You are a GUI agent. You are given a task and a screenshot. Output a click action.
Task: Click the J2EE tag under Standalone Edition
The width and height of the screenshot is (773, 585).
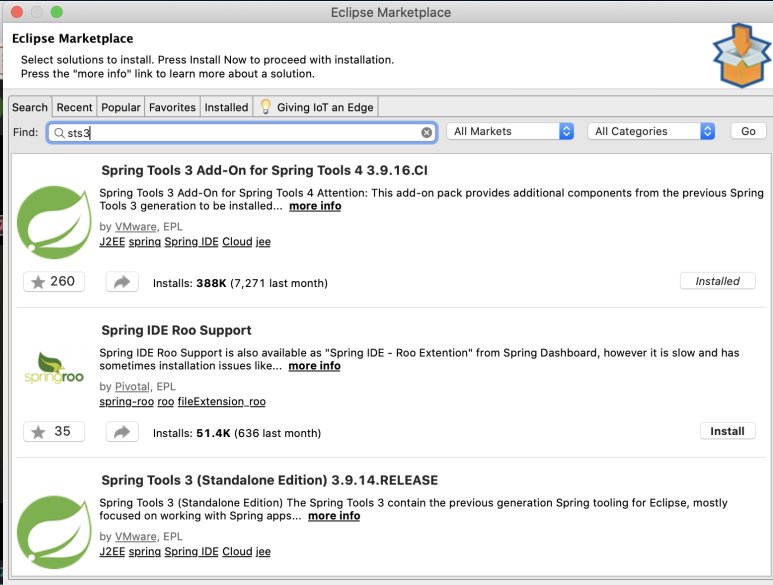point(112,551)
